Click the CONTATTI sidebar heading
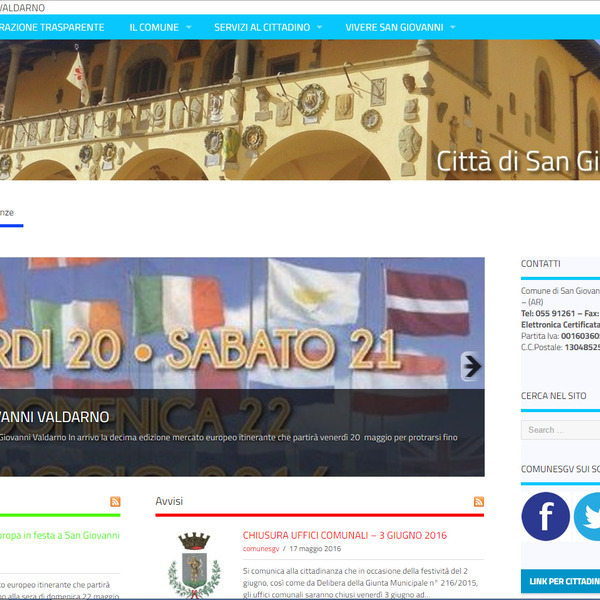 click(x=540, y=264)
